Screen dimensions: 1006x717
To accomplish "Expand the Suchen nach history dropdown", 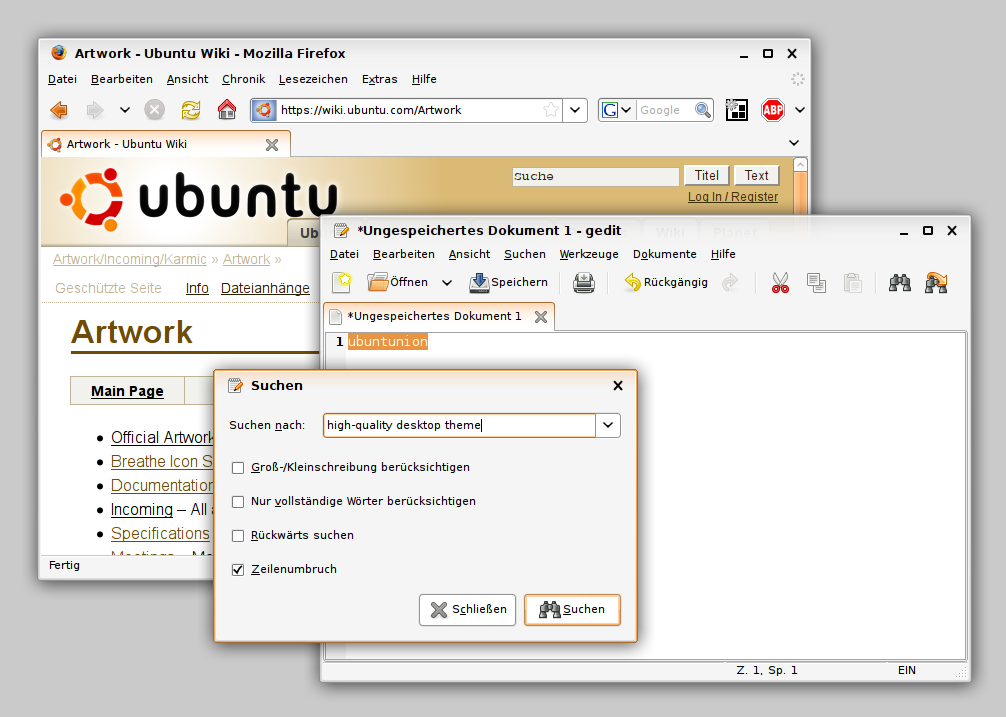I will pyautogui.click(x=608, y=425).
